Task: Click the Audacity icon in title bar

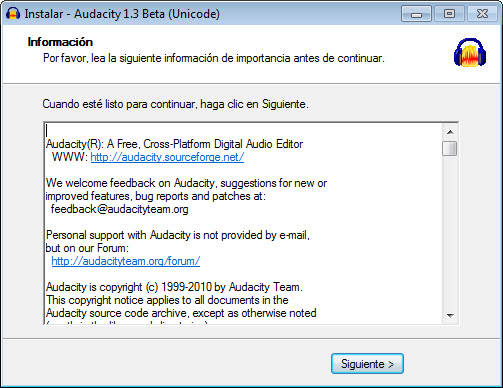Action: click(13, 14)
